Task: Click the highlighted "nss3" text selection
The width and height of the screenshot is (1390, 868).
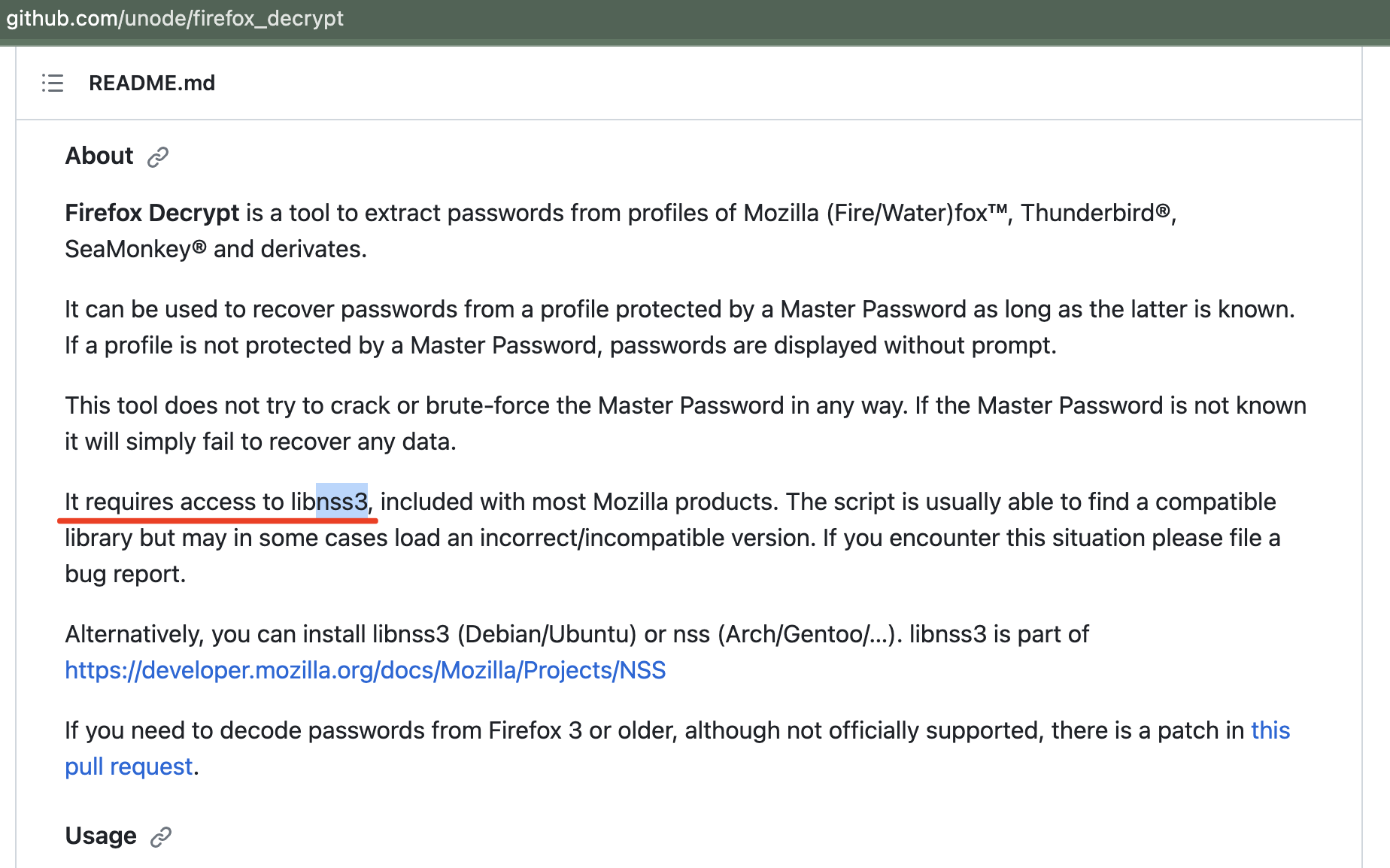Action: point(342,502)
